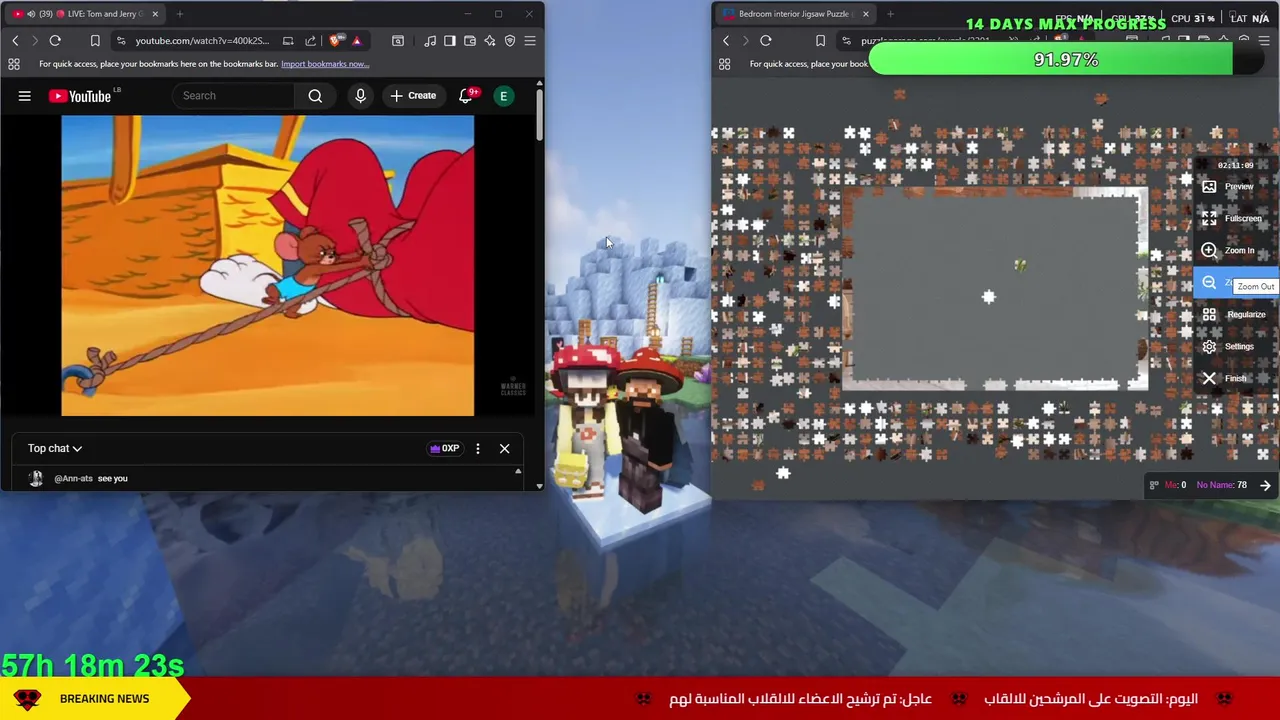Bookmark the YouTube page

pos(95,41)
